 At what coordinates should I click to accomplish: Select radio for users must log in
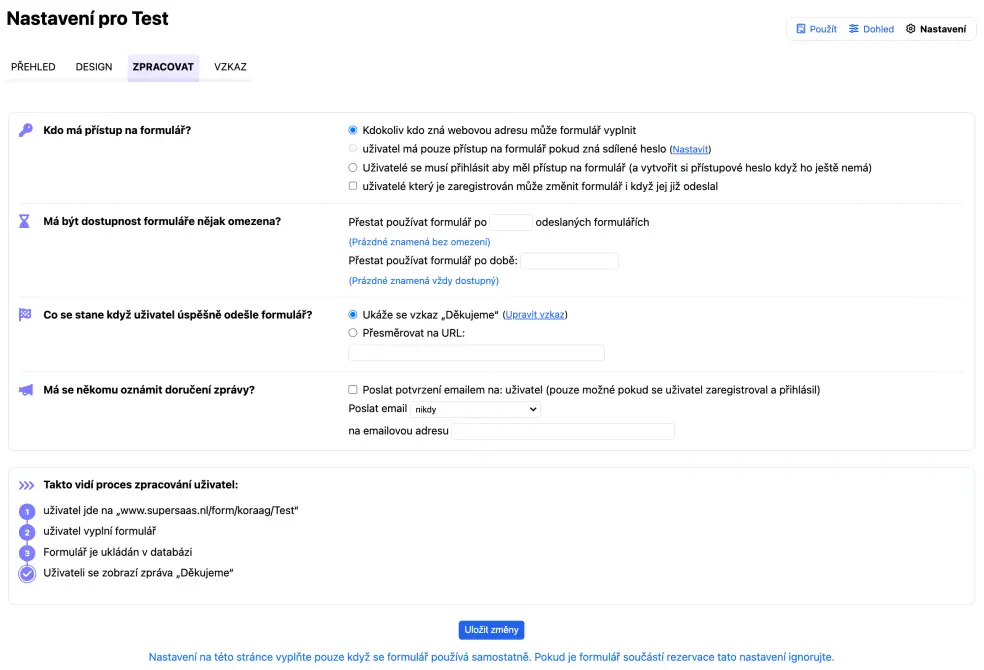click(353, 168)
